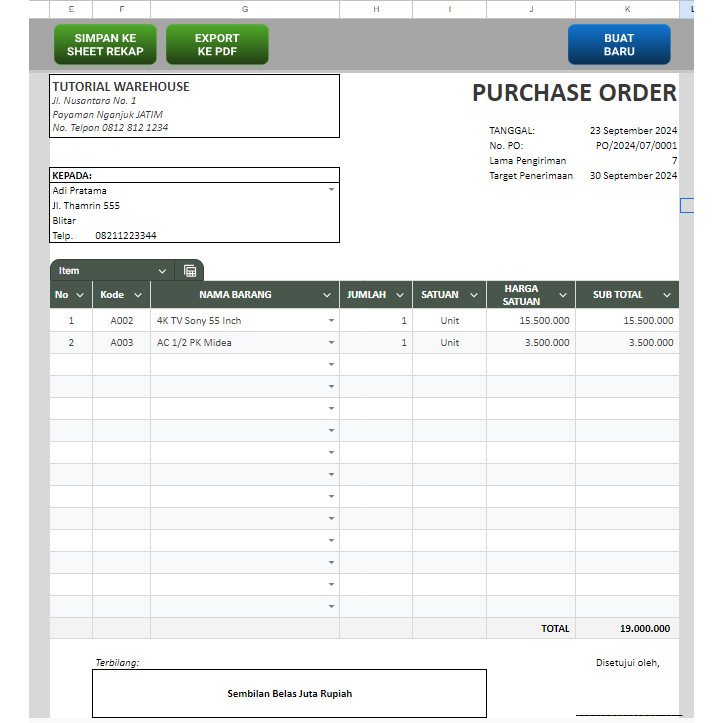Select column F header
Image resolution: width=723 pixels, height=723 pixels.
121,9
